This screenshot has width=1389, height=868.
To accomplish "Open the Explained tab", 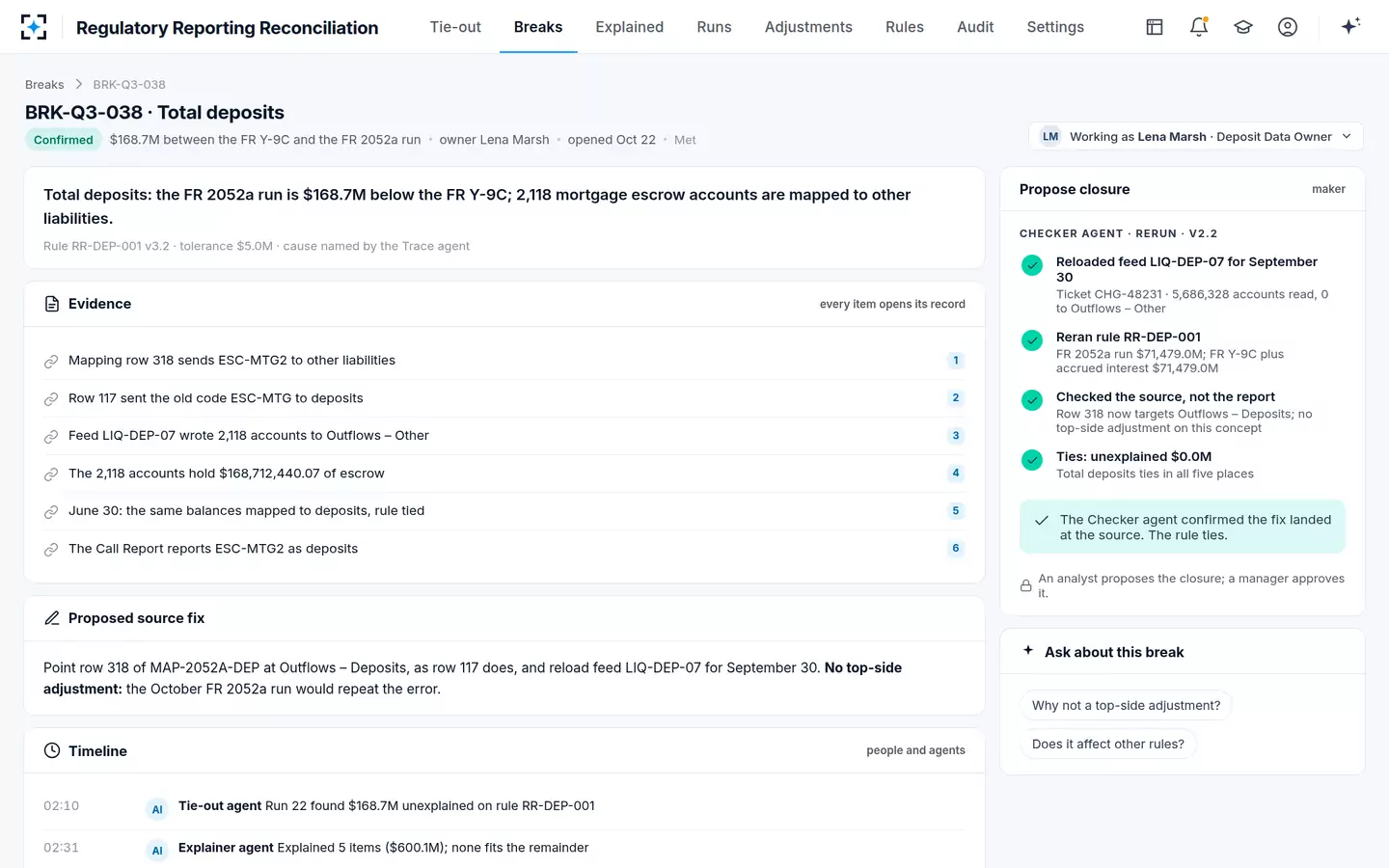I will click(629, 27).
